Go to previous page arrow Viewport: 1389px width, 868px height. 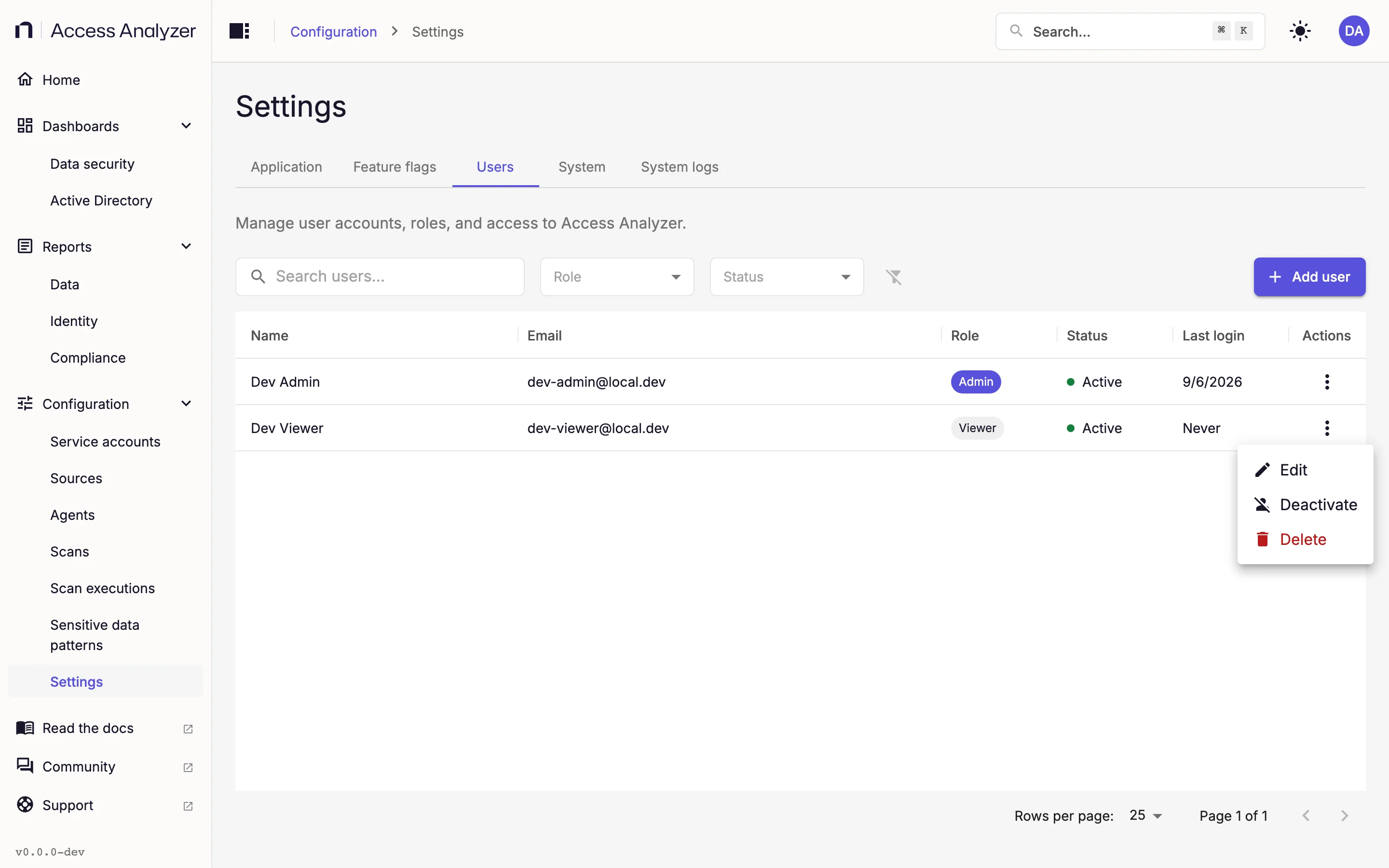click(x=1306, y=815)
